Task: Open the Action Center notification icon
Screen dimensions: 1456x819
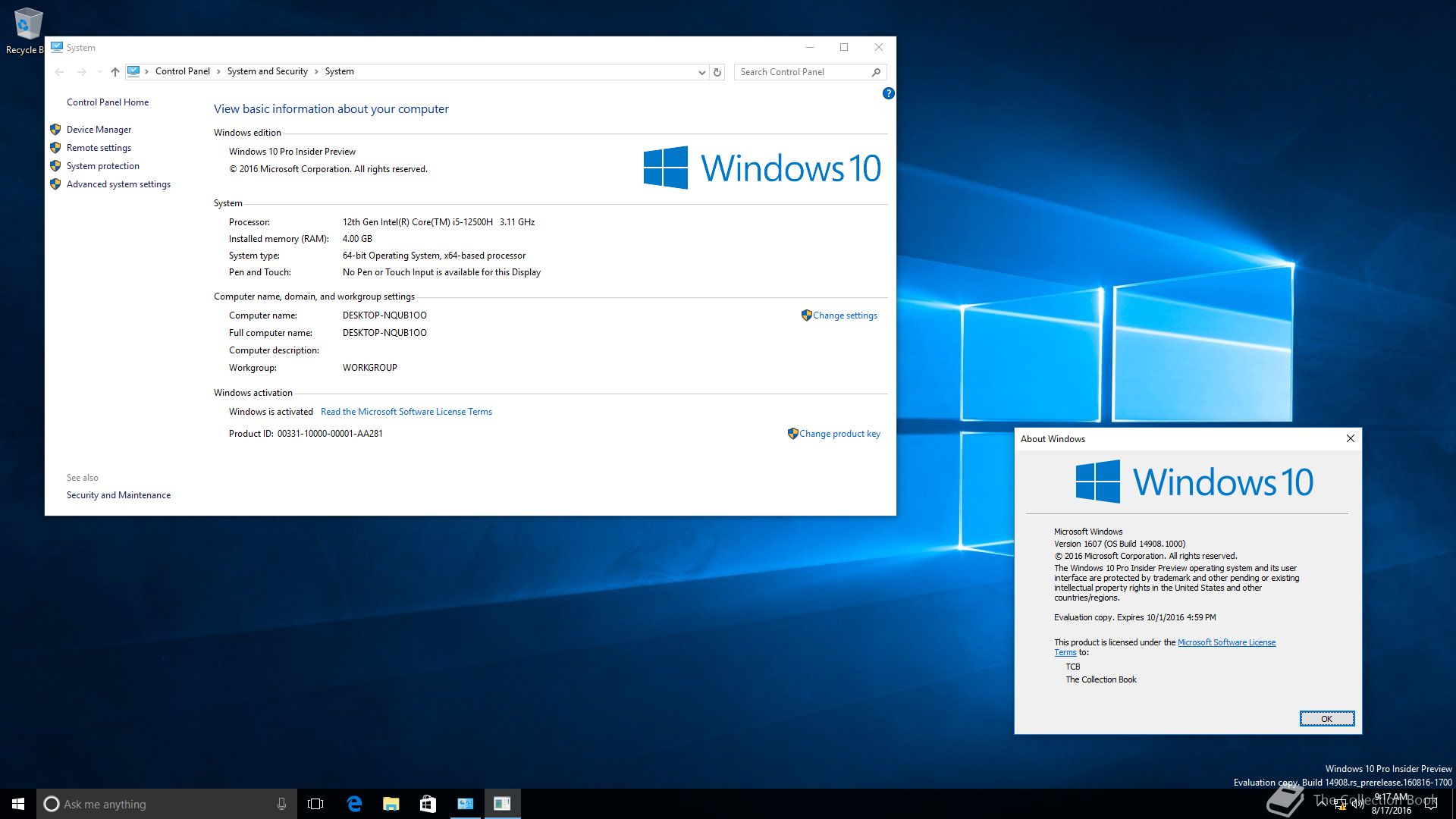Action: pos(1431,804)
